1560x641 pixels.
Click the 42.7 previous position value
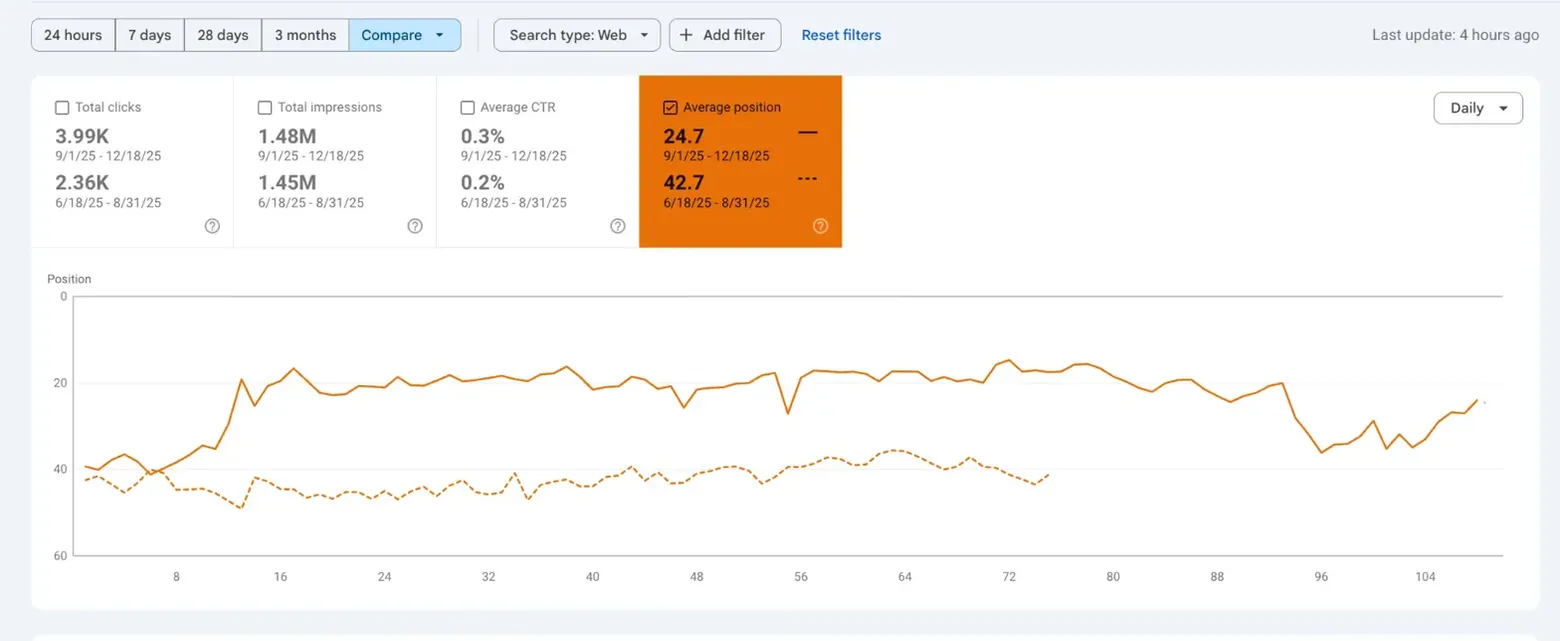(684, 182)
